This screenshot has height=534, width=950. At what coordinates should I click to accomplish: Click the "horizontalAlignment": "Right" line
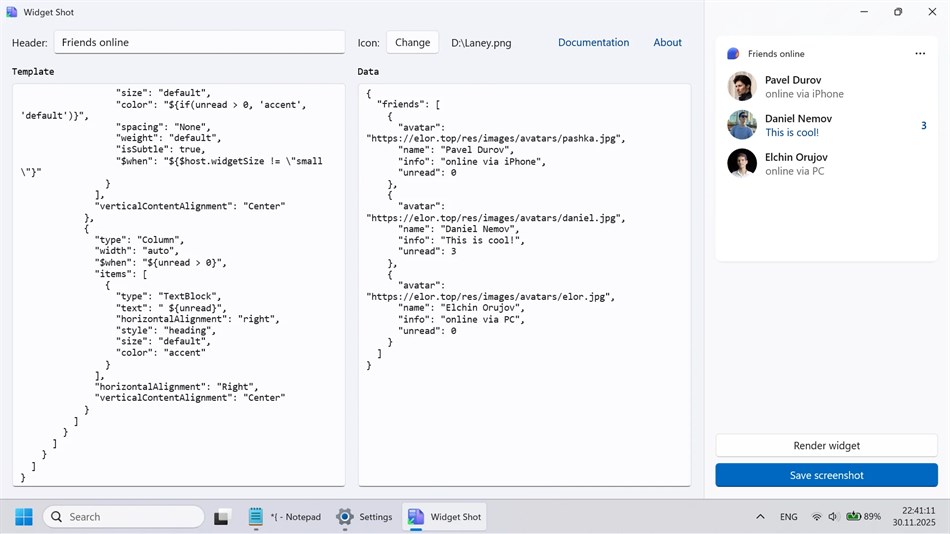[176, 387]
